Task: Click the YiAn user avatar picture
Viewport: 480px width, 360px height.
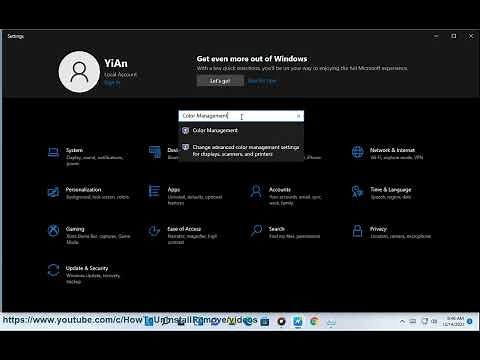Action: 79,72
